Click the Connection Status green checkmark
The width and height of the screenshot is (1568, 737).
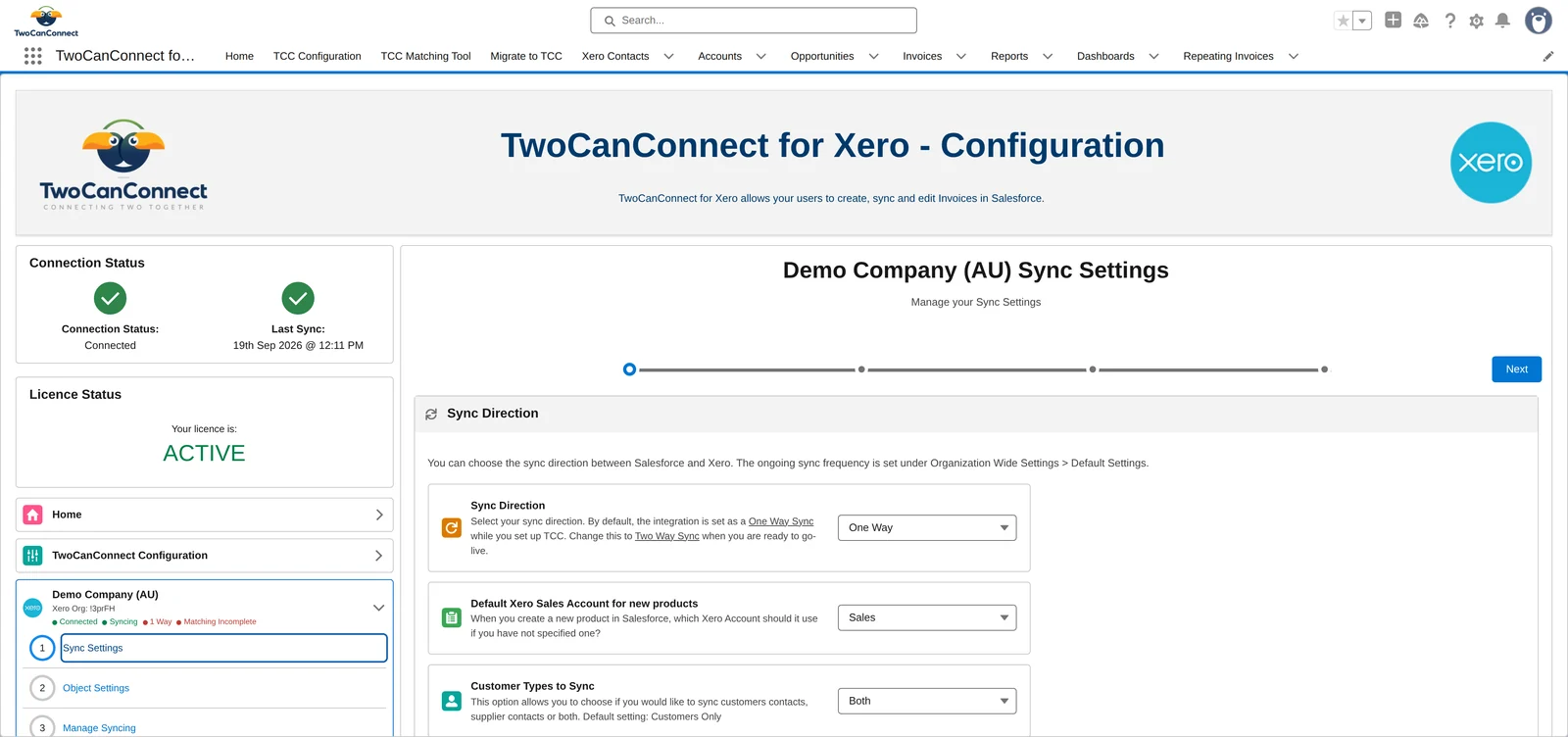pos(110,298)
